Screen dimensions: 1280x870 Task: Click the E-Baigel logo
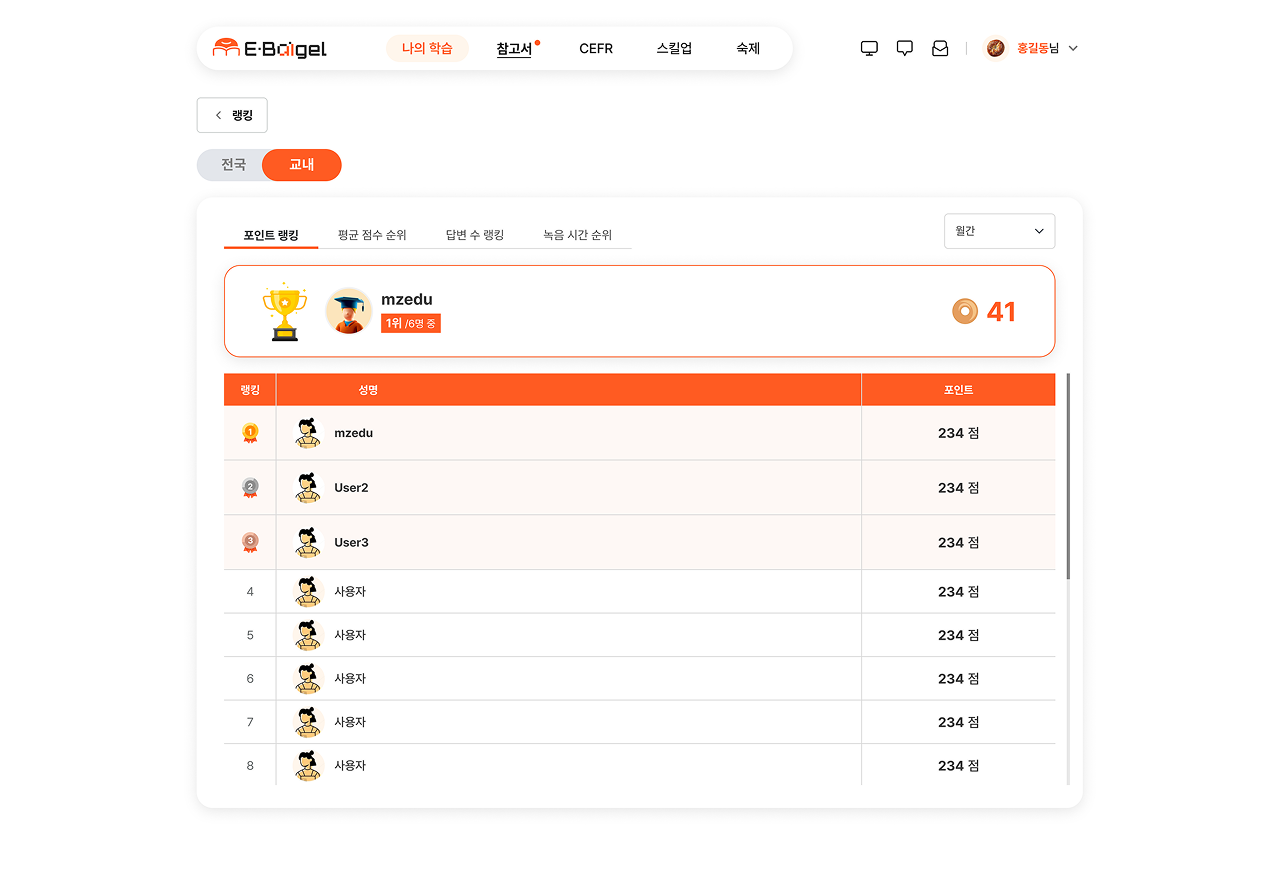[x=270, y=48]
